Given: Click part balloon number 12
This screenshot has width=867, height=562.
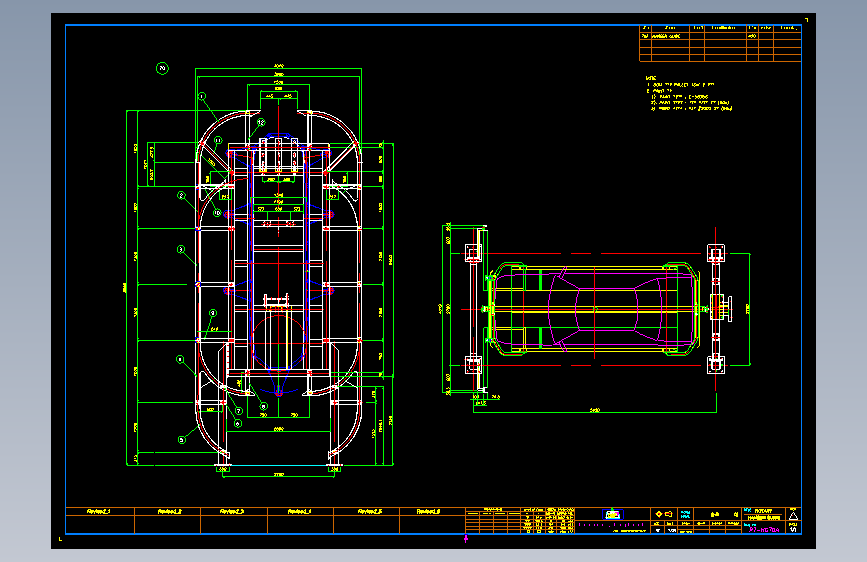Looking at the screenshot, I should tap(261, 122).
